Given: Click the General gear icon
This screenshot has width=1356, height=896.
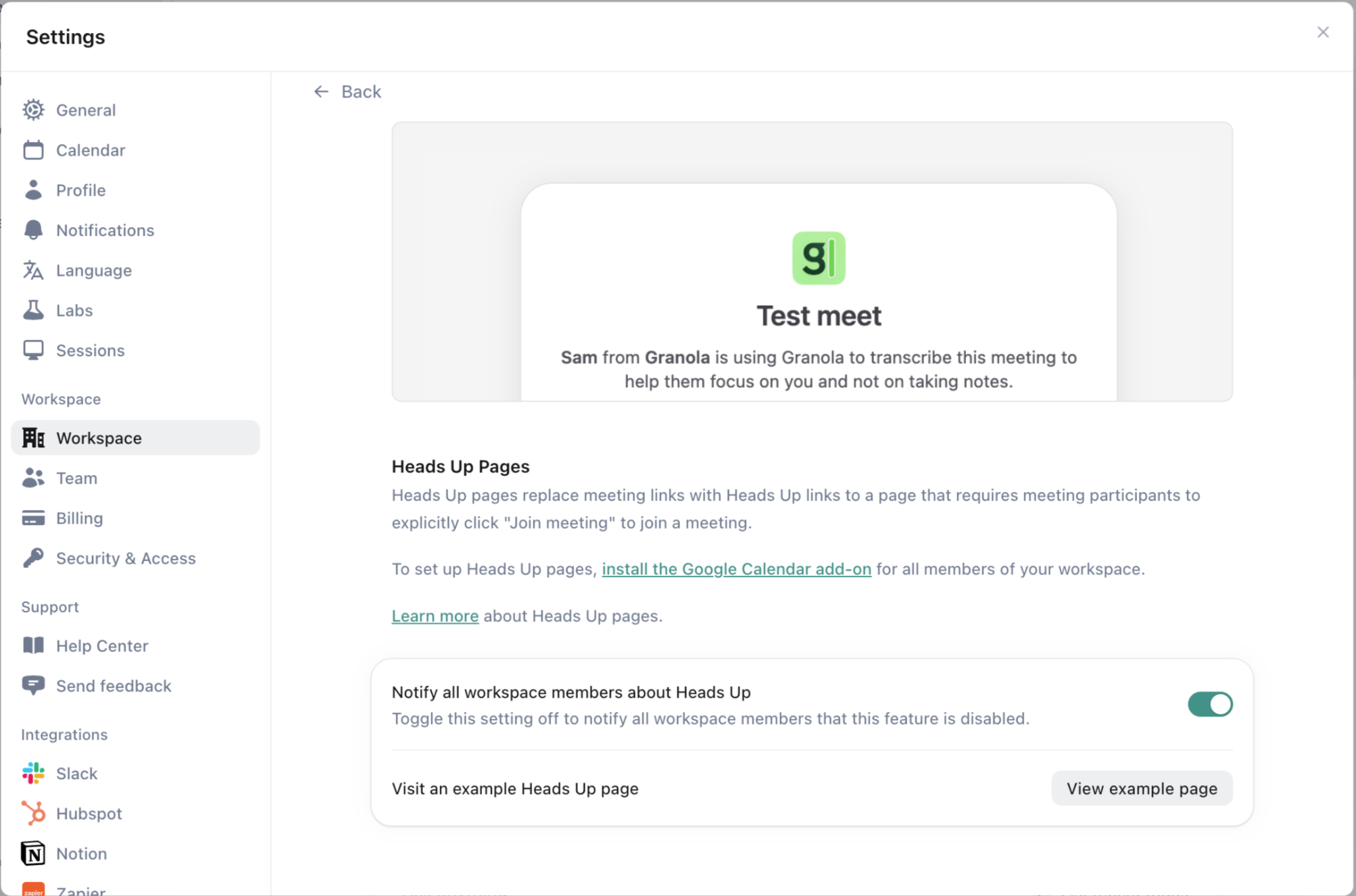Looking at the screenshot, I should (x=33, y=110).
